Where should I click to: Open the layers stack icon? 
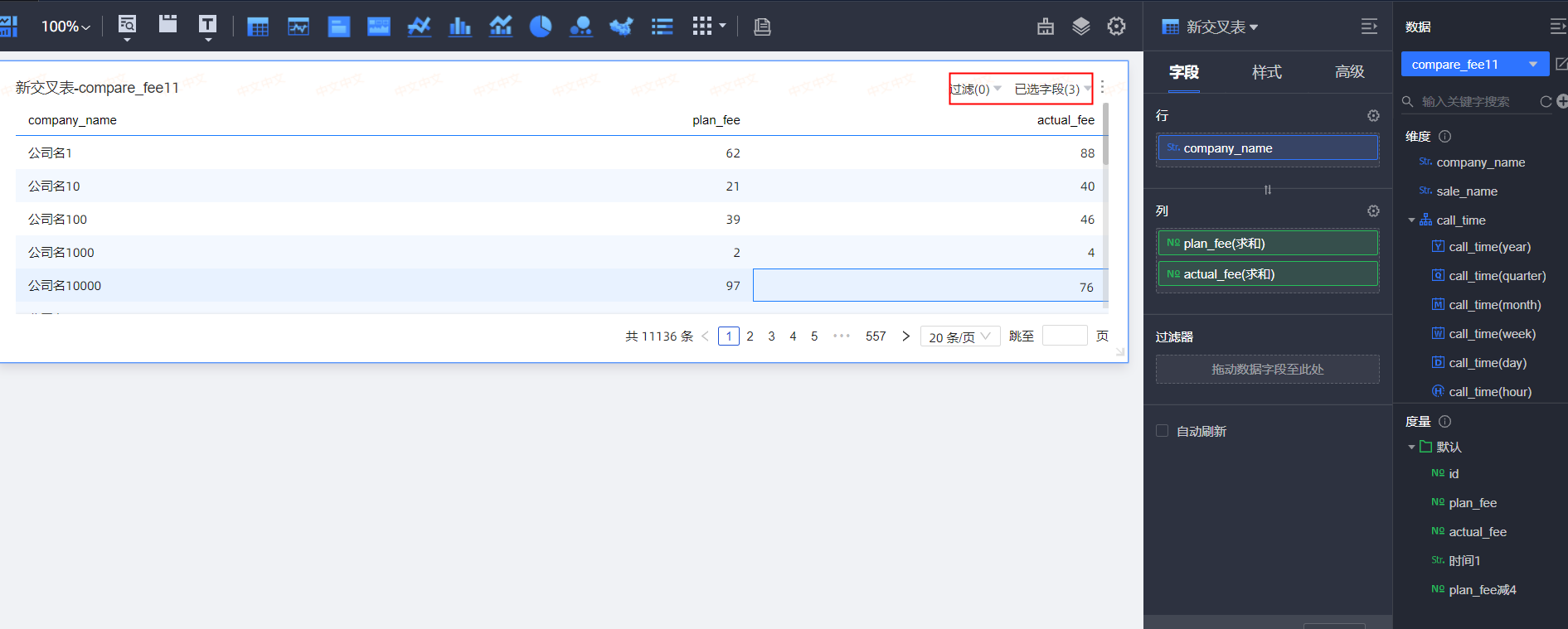point(1080,27)
